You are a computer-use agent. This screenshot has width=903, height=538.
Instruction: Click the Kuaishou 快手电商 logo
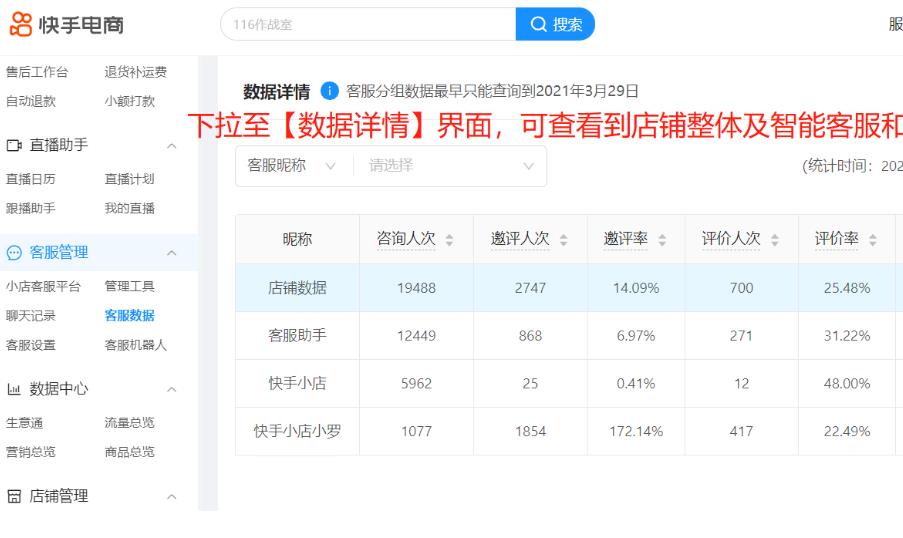pos(66,24)
